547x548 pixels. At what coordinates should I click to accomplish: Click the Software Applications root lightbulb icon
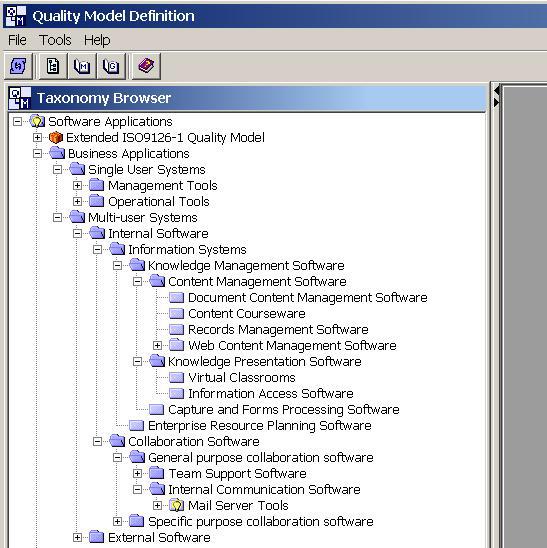pos(37,122)
